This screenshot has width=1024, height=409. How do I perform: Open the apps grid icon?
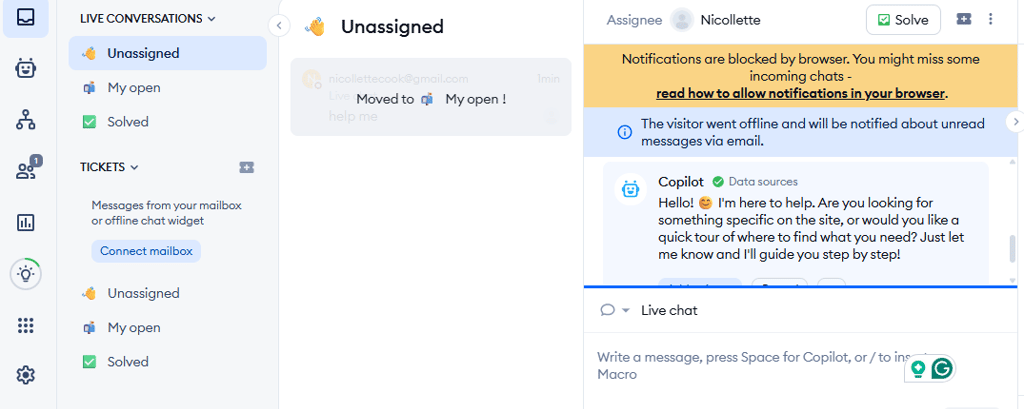(26, 325)
